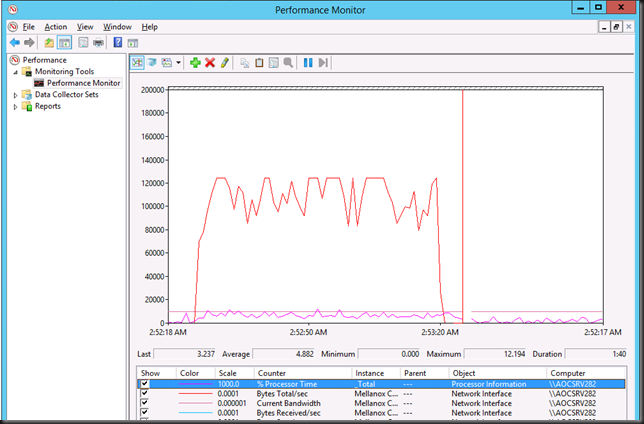
Task: Delete selected counter with red X
Action: [210, 62]
